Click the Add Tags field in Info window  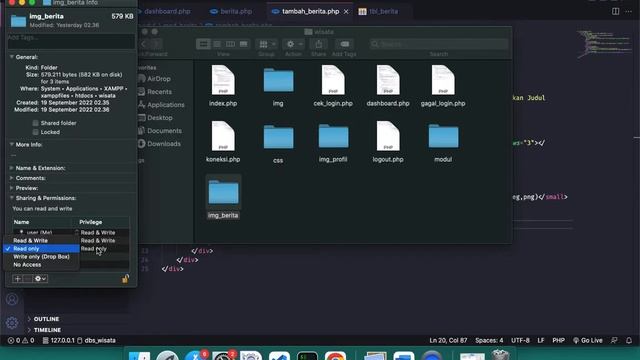[71, 40]
